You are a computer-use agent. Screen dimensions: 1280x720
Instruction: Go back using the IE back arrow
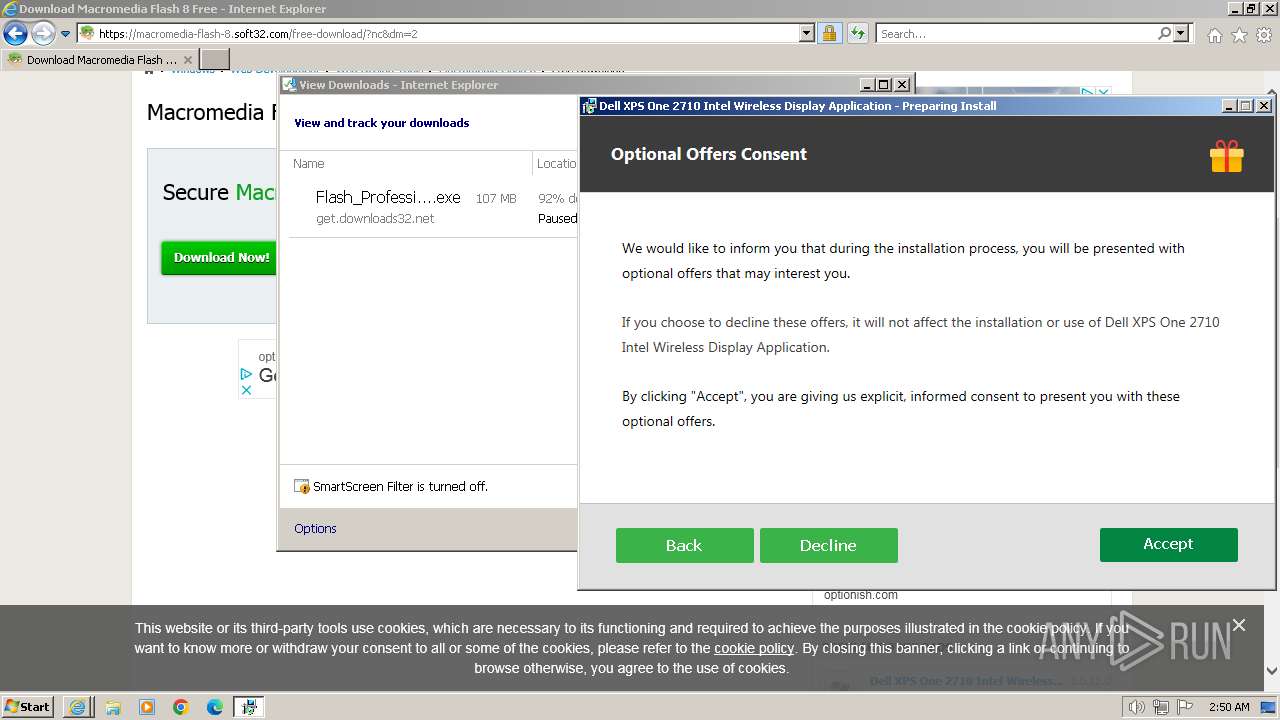point(15,33)
